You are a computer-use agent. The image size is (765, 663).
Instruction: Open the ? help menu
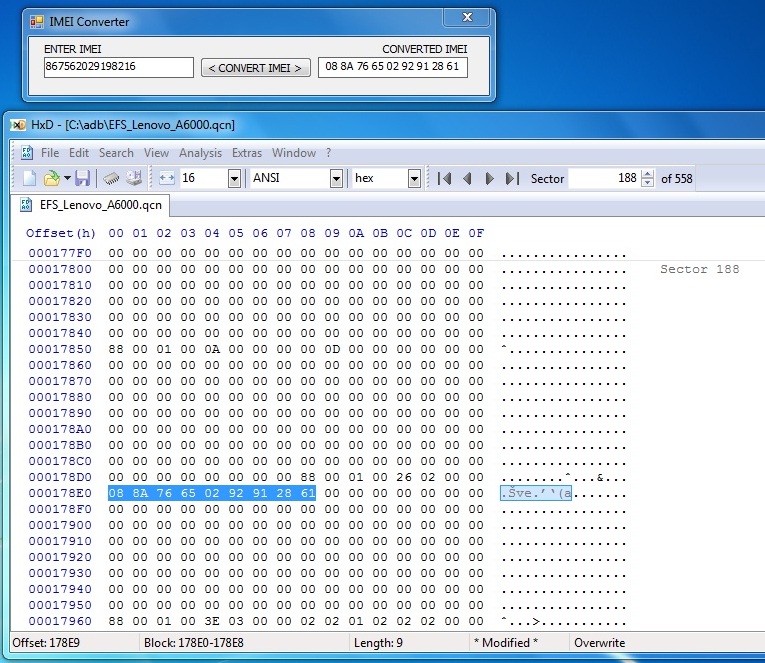coord(329,153)
